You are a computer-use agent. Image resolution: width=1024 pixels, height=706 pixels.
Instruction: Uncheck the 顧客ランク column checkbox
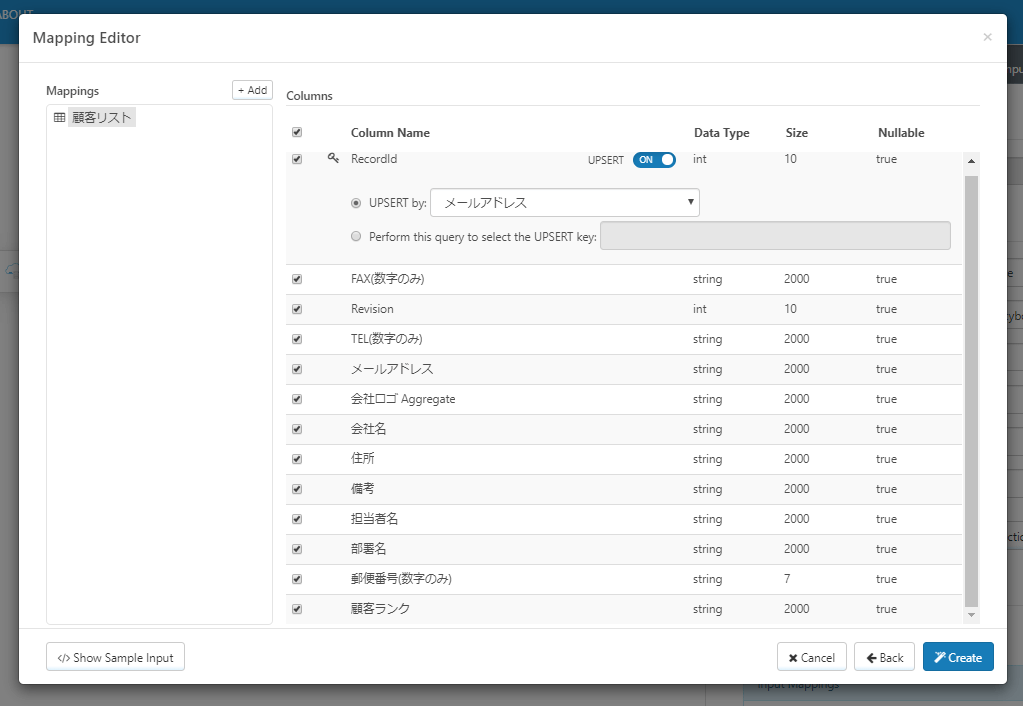coord(297,610)
